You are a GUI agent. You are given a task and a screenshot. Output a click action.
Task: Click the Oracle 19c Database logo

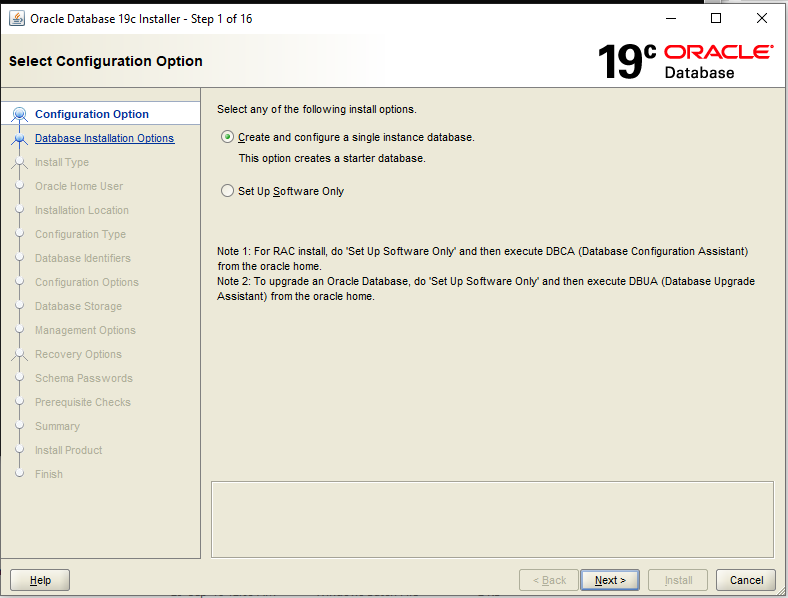[685, 61]
